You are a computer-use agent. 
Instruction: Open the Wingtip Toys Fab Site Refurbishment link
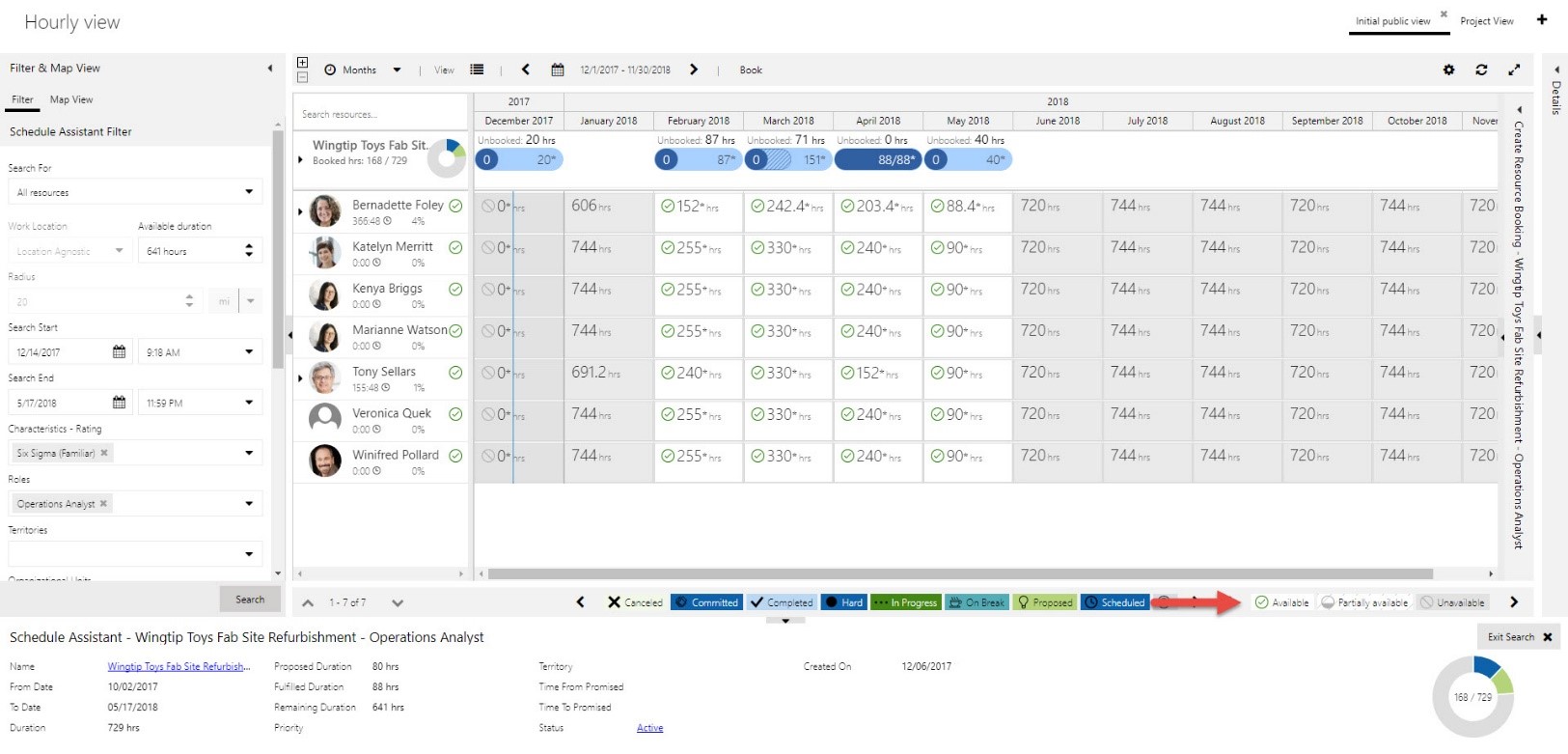click(x=179, y=666)
